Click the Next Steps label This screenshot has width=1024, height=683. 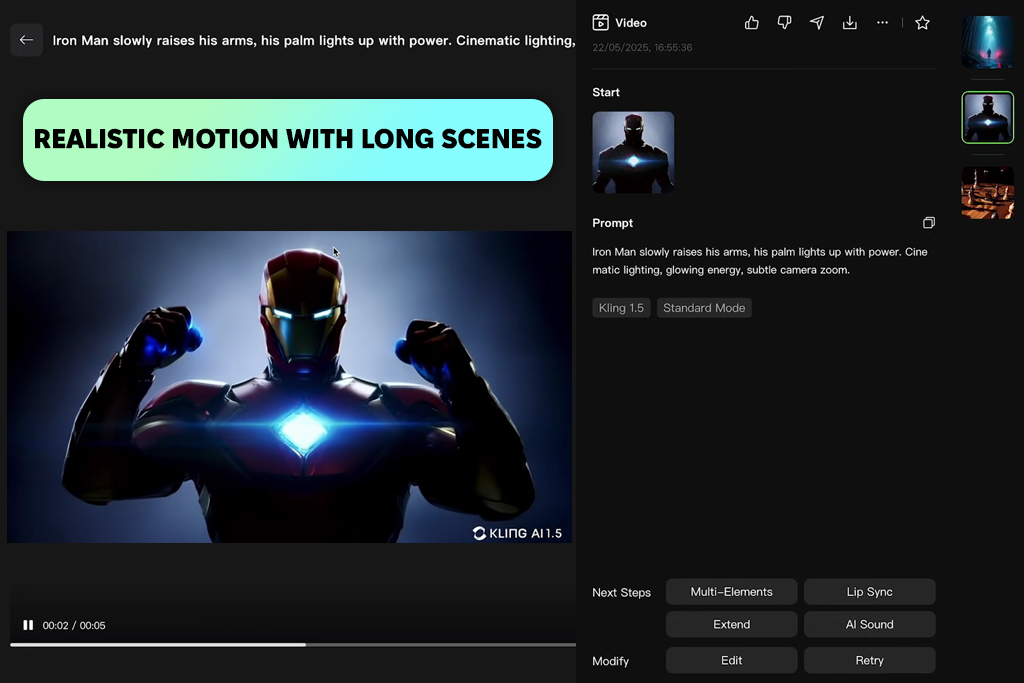coord(621,592)
